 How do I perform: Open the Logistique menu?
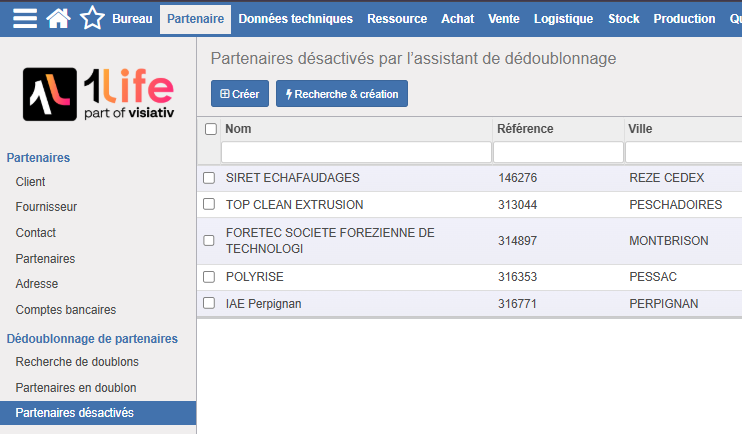(x=563, y=19)
